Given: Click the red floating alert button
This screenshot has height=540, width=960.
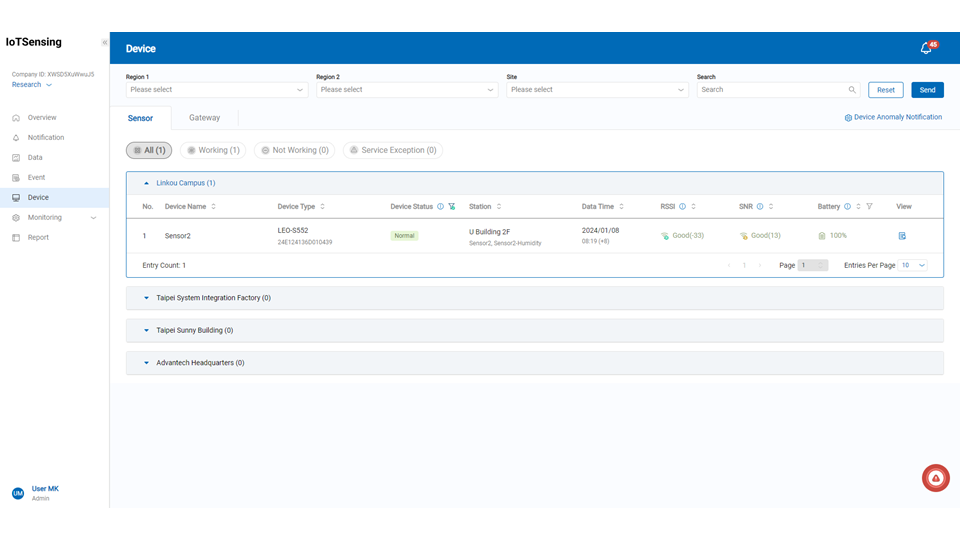Looking at the screenshot, I should tap(935, 478).
